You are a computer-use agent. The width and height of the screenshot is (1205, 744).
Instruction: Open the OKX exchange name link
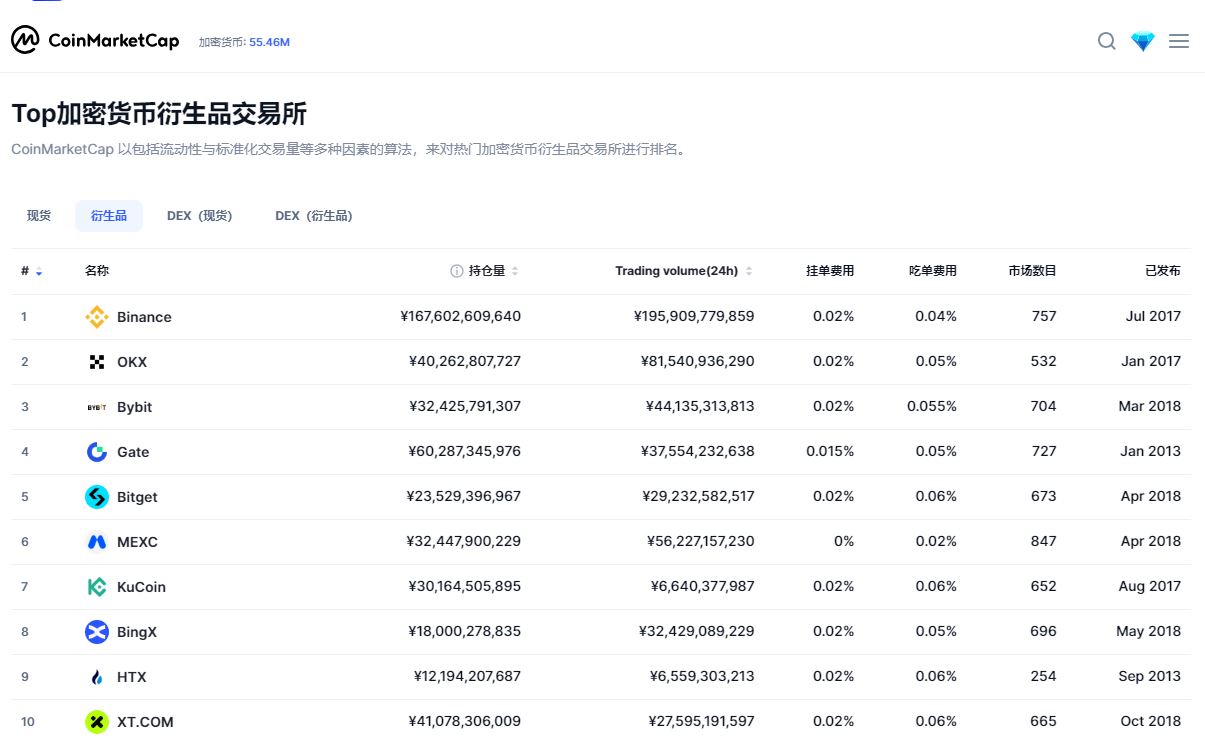[132, 362]
